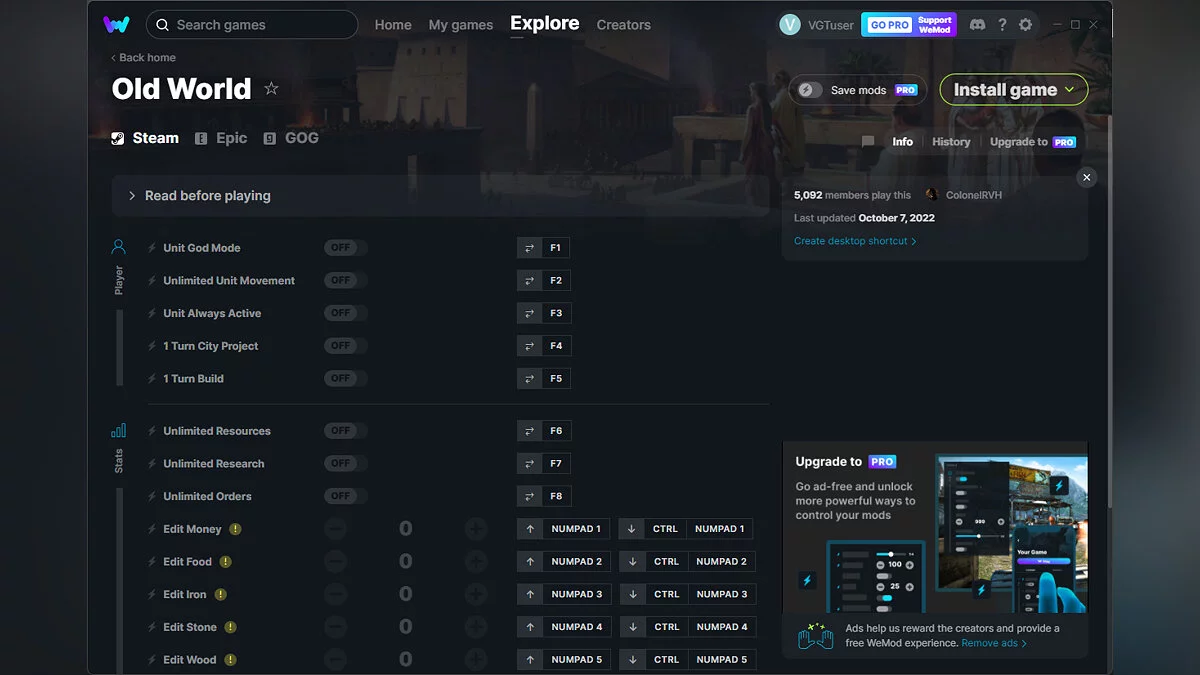
Task: Open the settings gear icon
Action: [x=1025, y=25]
